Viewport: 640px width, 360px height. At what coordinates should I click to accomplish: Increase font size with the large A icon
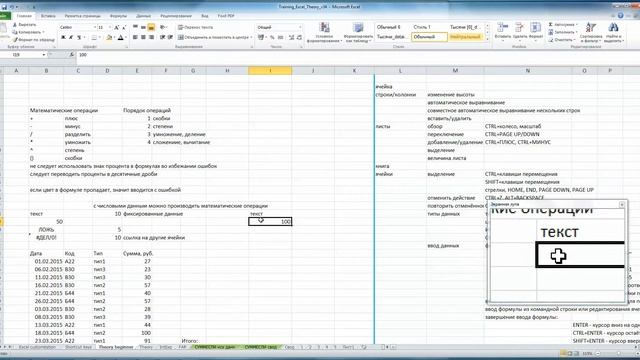[x=116, y=27]
